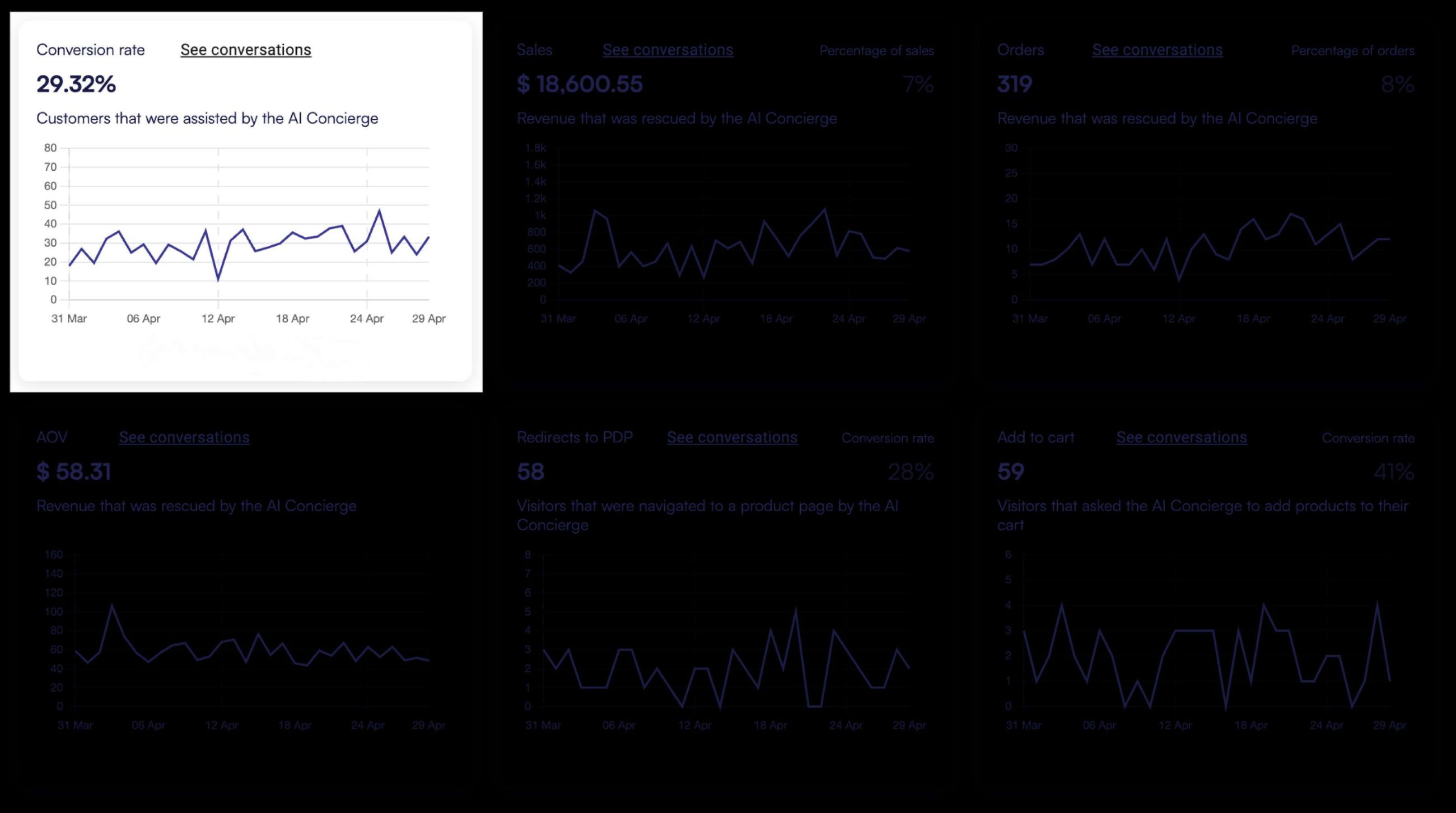
Task: Click the 7% percentage of sales value
Action: (x=918, y=85)
